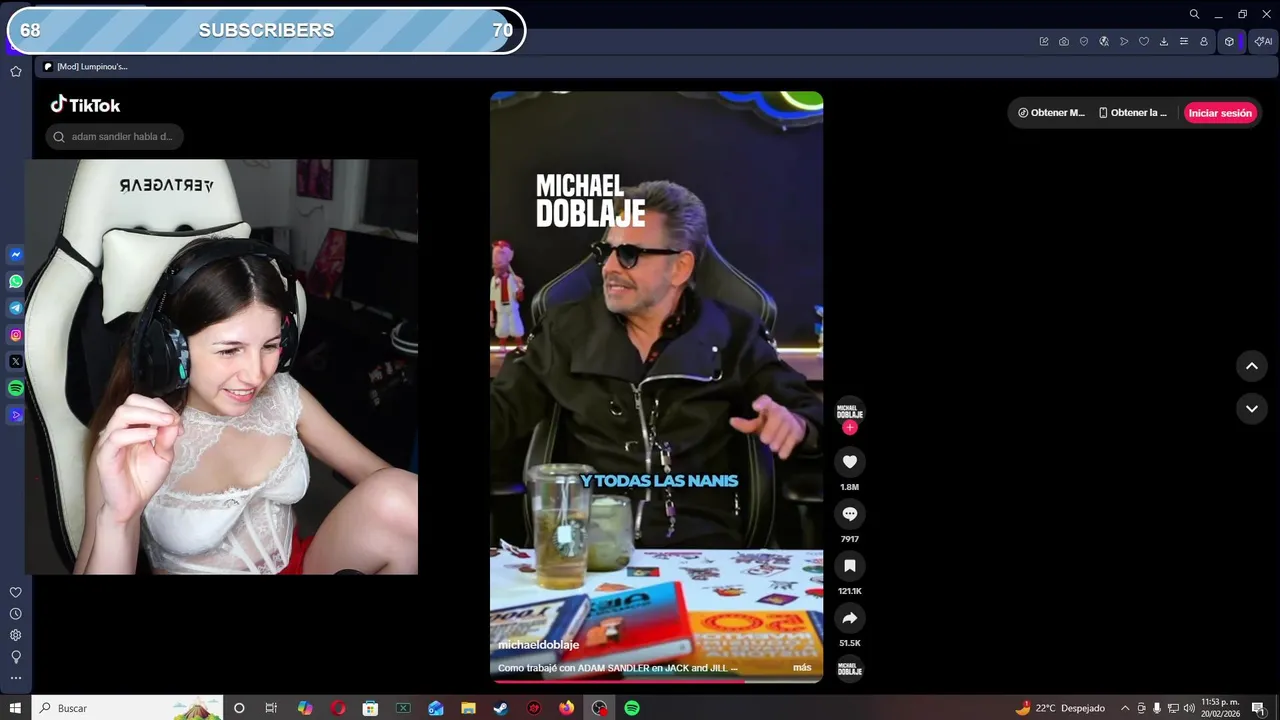
Task: Open Microsoft Store from the taskbar
Action: point(370,708)
